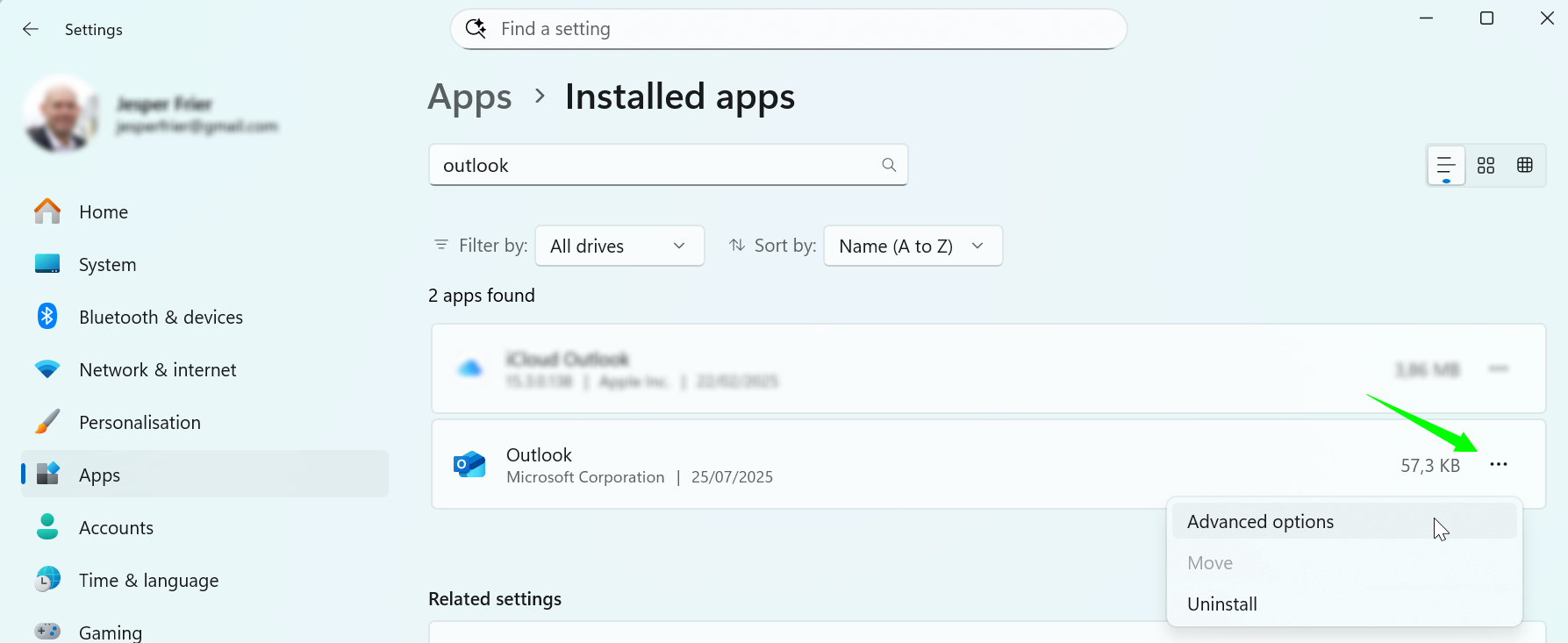Open the Filter by All drives dropdown
The width and height of the screenshot is (1568, 643).
[619, 246]
